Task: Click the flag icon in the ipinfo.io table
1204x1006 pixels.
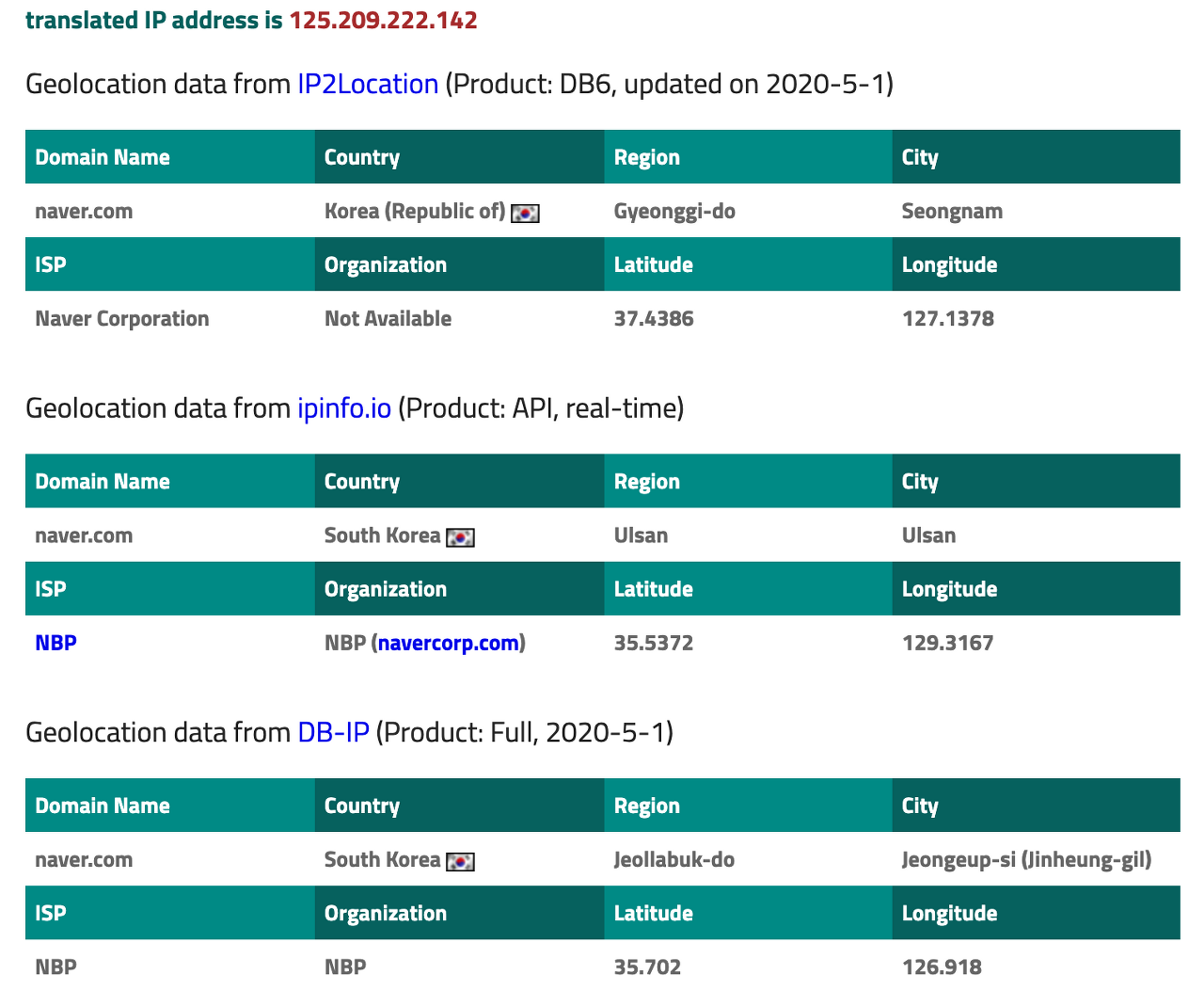Action: click(460, 537)
